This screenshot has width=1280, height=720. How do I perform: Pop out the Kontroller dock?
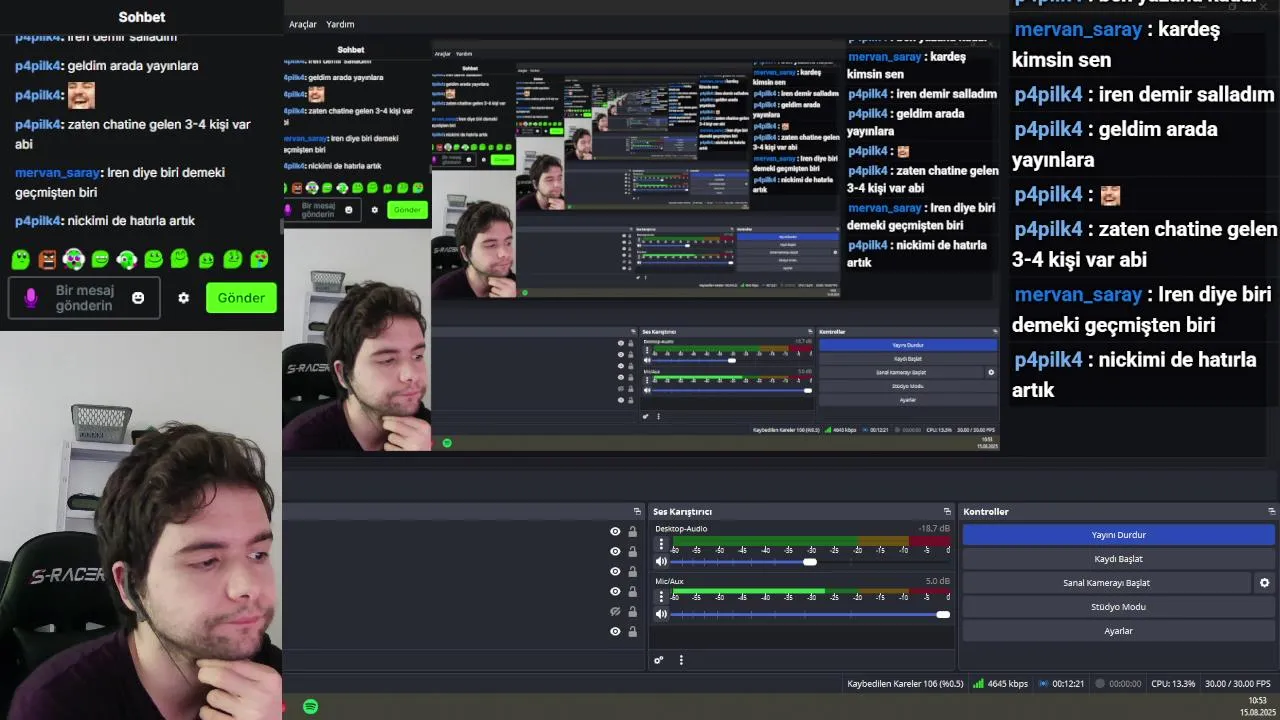pyautogui.click(x=1272, y=512)
